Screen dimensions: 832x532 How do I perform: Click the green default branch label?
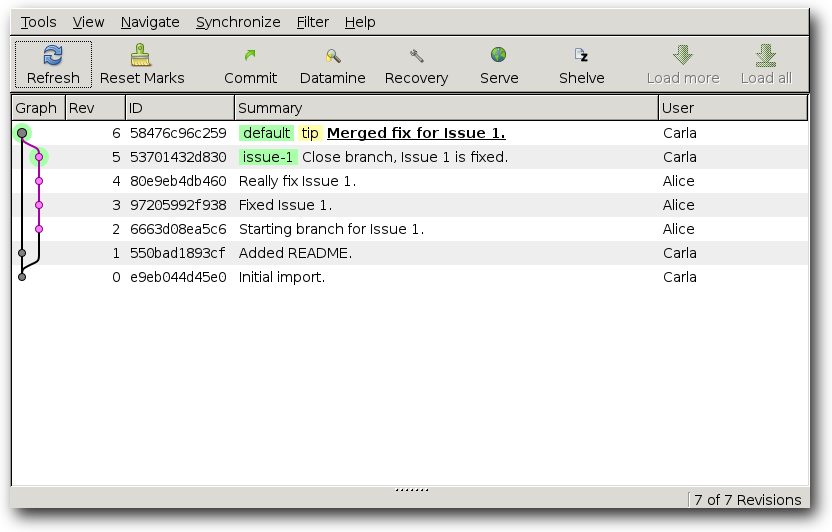266,133
